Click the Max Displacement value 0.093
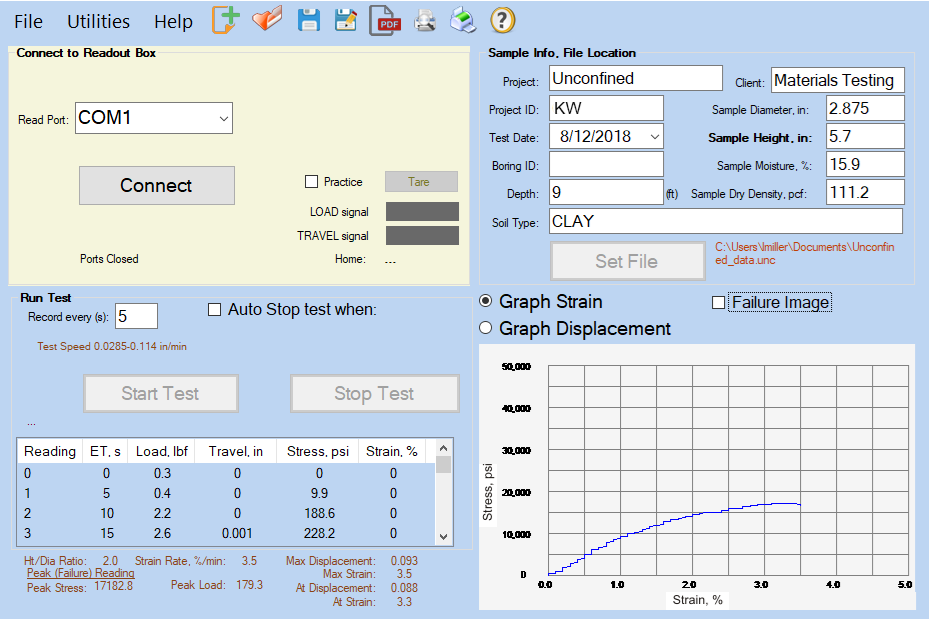929x619 pixels. 404,561
